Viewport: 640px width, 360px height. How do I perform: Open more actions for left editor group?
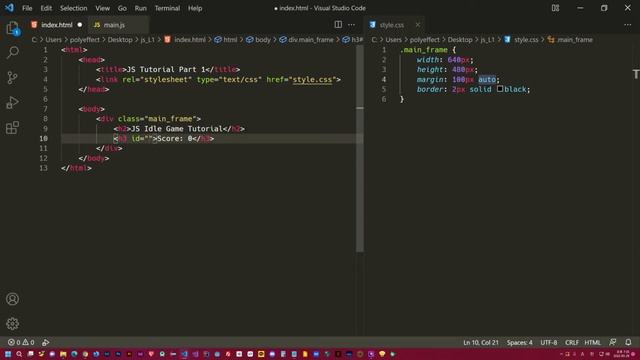tap(351, 25)
